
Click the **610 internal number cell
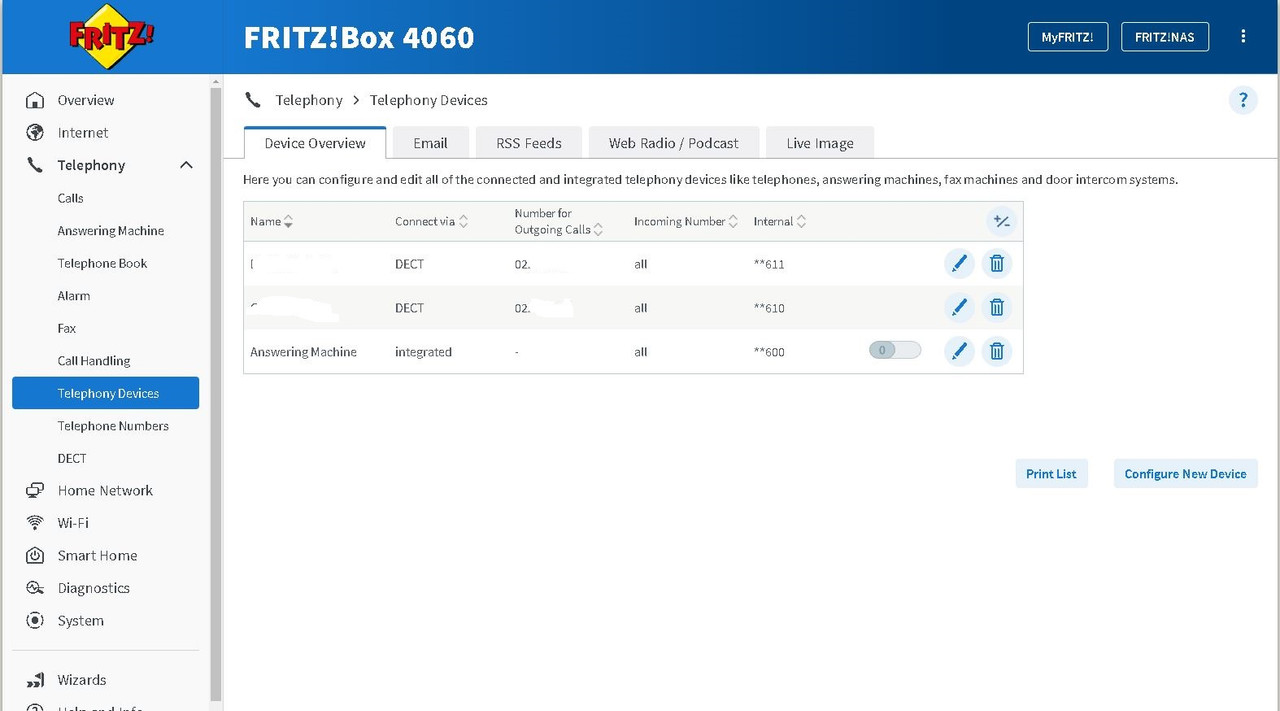[x=769, y=308]
